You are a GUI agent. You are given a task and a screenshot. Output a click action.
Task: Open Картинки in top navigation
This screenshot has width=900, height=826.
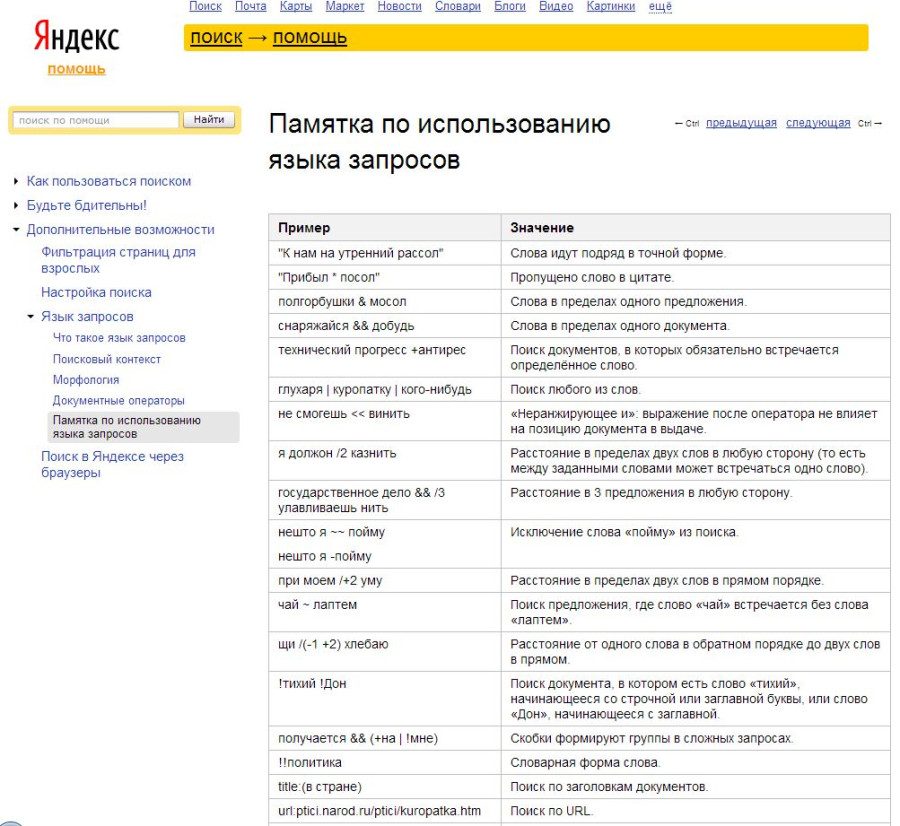point(611,6)
